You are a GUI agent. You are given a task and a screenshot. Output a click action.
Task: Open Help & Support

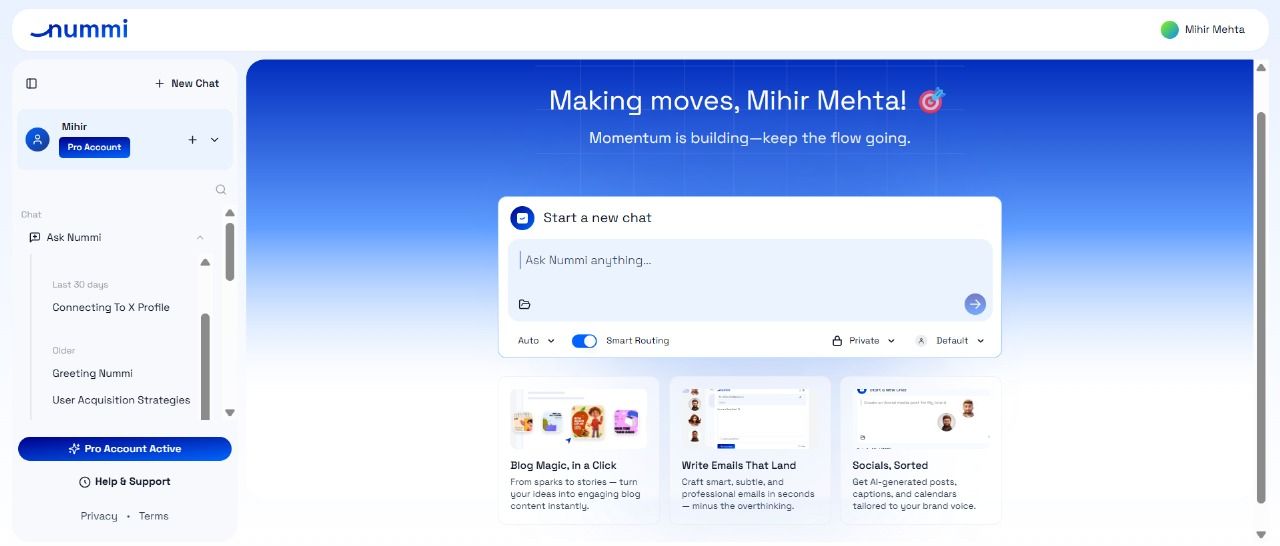coord(125,482)
